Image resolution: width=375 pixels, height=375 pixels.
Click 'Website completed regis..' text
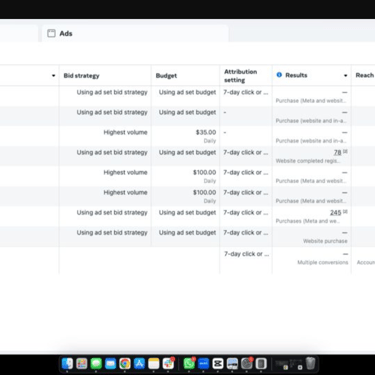(x=308, y=161)
